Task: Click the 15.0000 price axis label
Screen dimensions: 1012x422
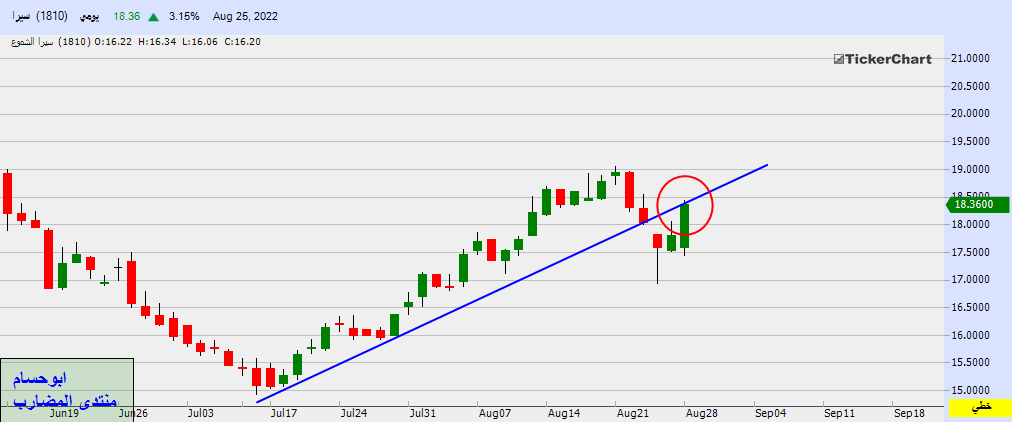Action: coord(972,390)
